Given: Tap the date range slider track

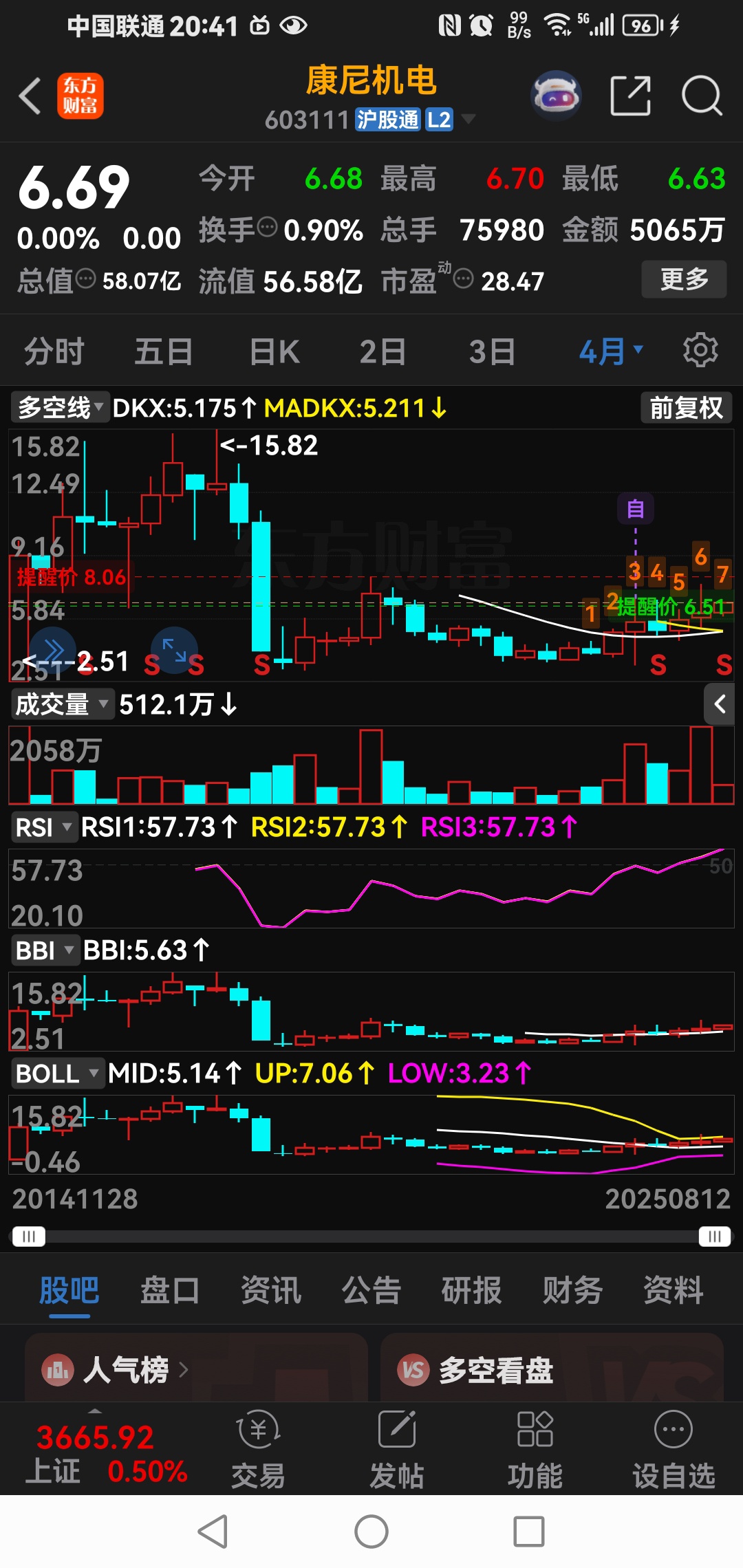Looking at the screenshot, I should pyautogui.click(x=371, y=1237).
